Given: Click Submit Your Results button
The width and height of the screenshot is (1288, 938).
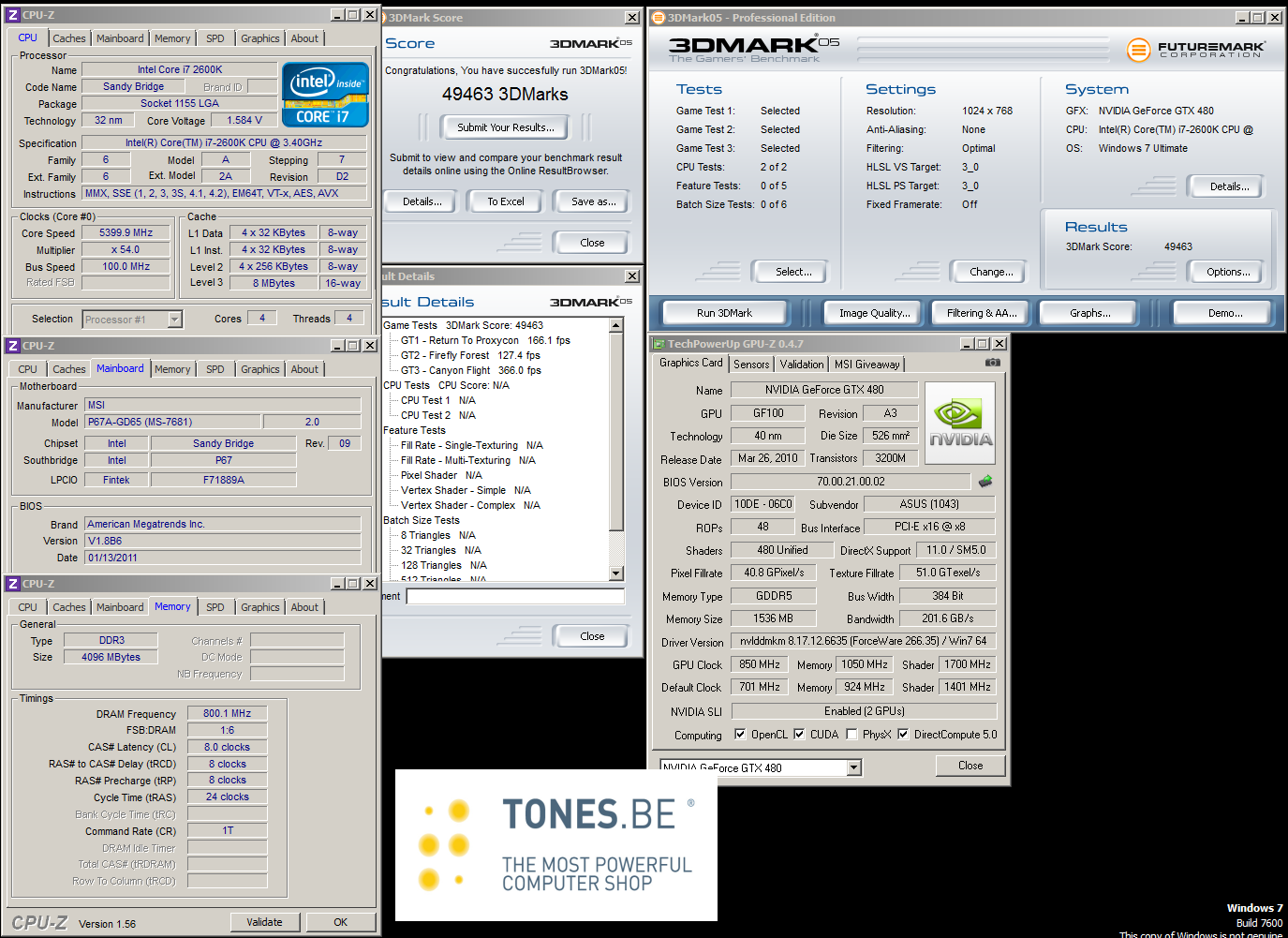Looking at the screenshot, I should 506,127.
